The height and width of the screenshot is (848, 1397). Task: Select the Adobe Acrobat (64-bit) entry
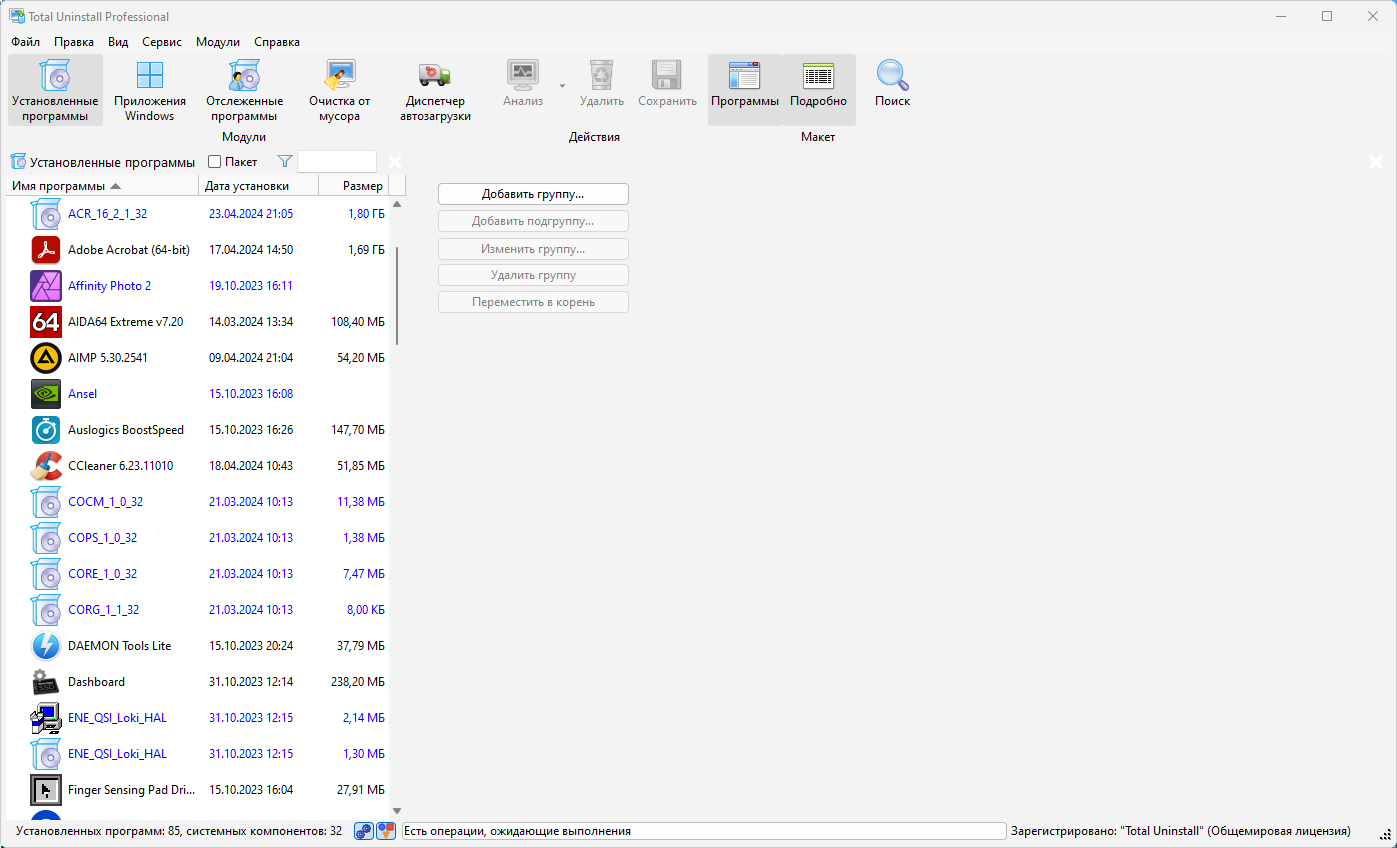click(x=128, y=250)
